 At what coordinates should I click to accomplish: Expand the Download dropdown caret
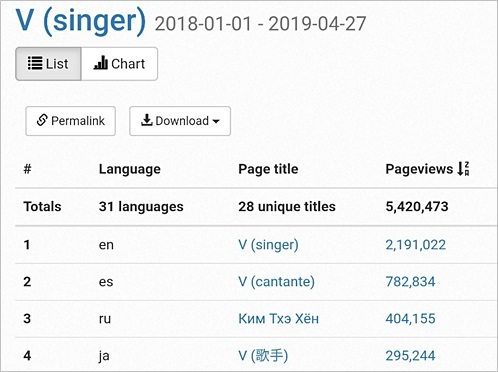click(216, 121)
